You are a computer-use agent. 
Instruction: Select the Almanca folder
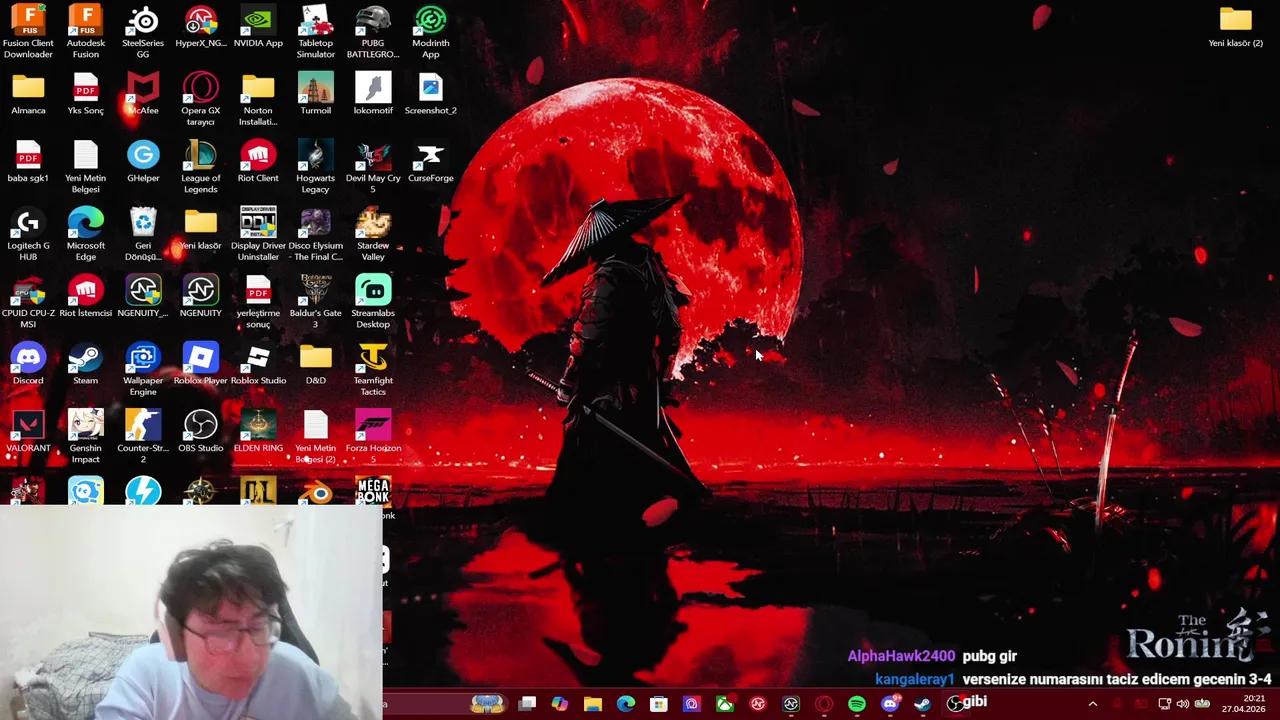point(28,94)
